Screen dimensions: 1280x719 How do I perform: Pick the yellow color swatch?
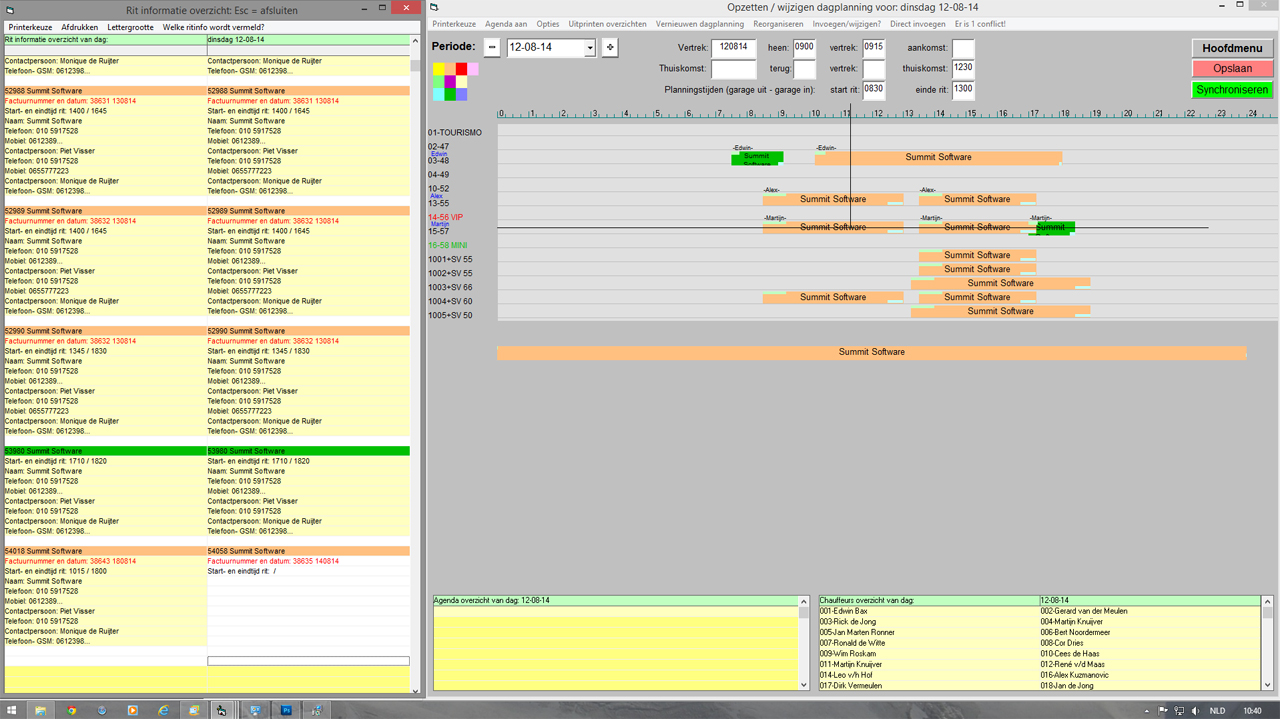coord(439,69)
